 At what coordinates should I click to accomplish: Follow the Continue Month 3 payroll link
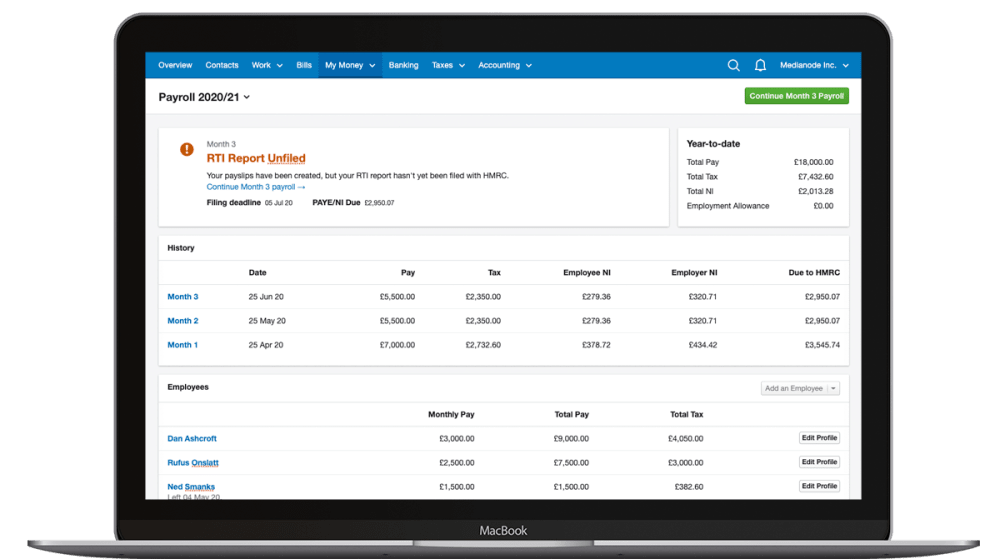coord(256,187)
